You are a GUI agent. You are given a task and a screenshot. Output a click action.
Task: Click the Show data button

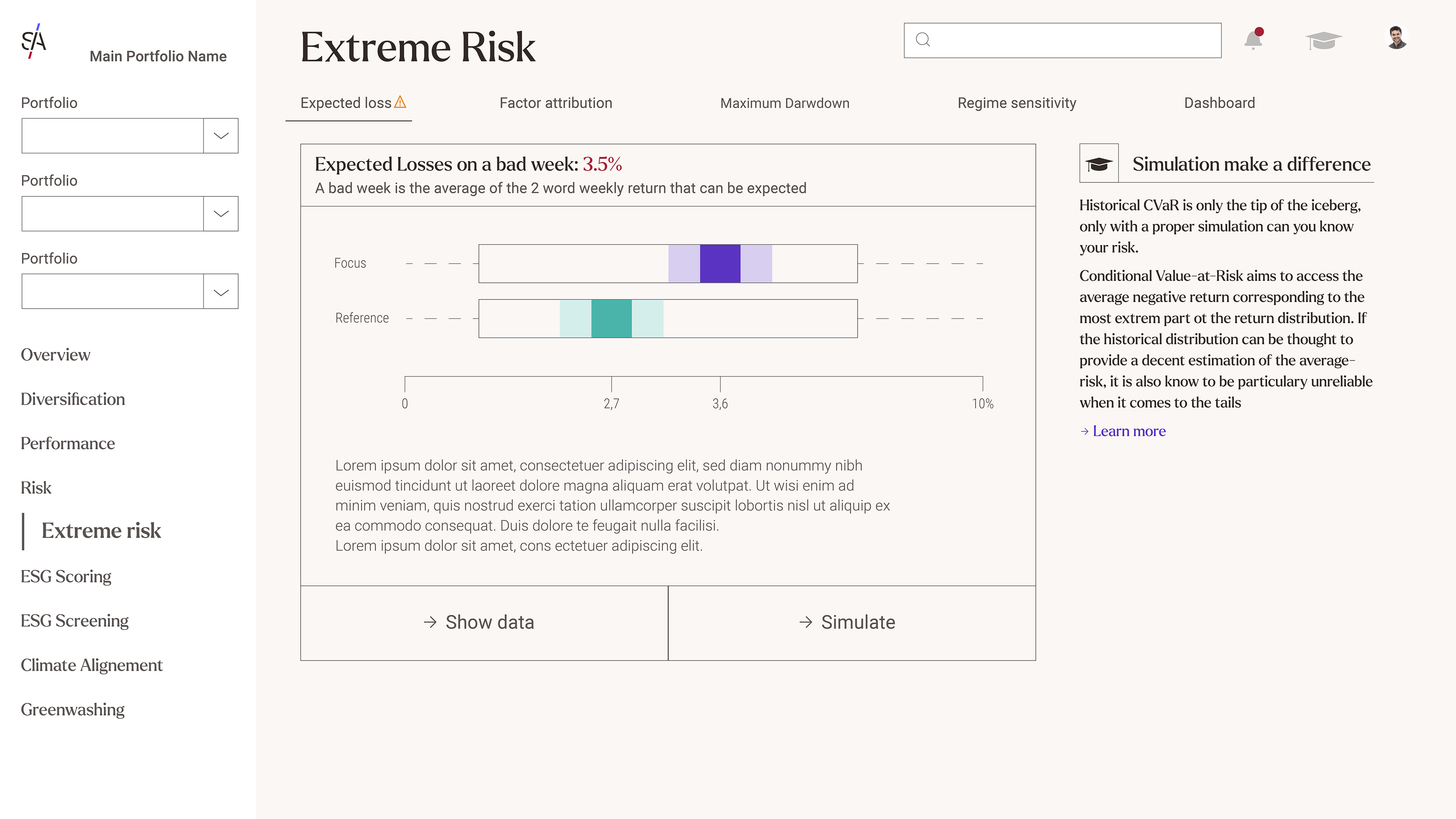click(x=484, y=623)
